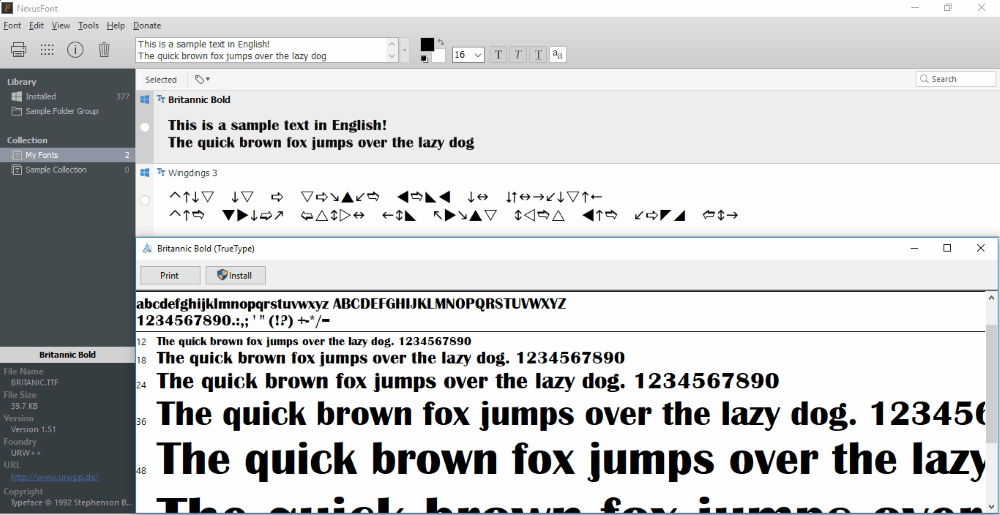Image resolution: width=1000 pixels, height=515 pixels.
Task: Click the font viewer title bar icon
Action: coord(147,249)
